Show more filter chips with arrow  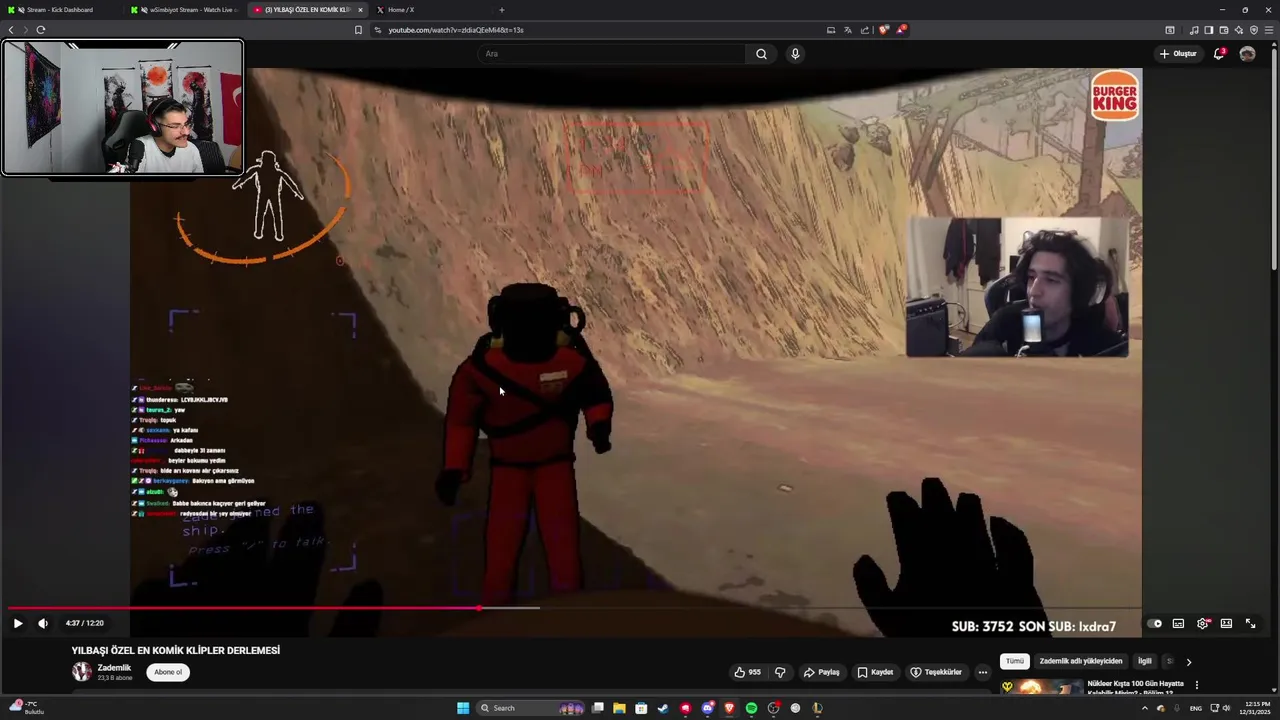tap(1188, 661)
